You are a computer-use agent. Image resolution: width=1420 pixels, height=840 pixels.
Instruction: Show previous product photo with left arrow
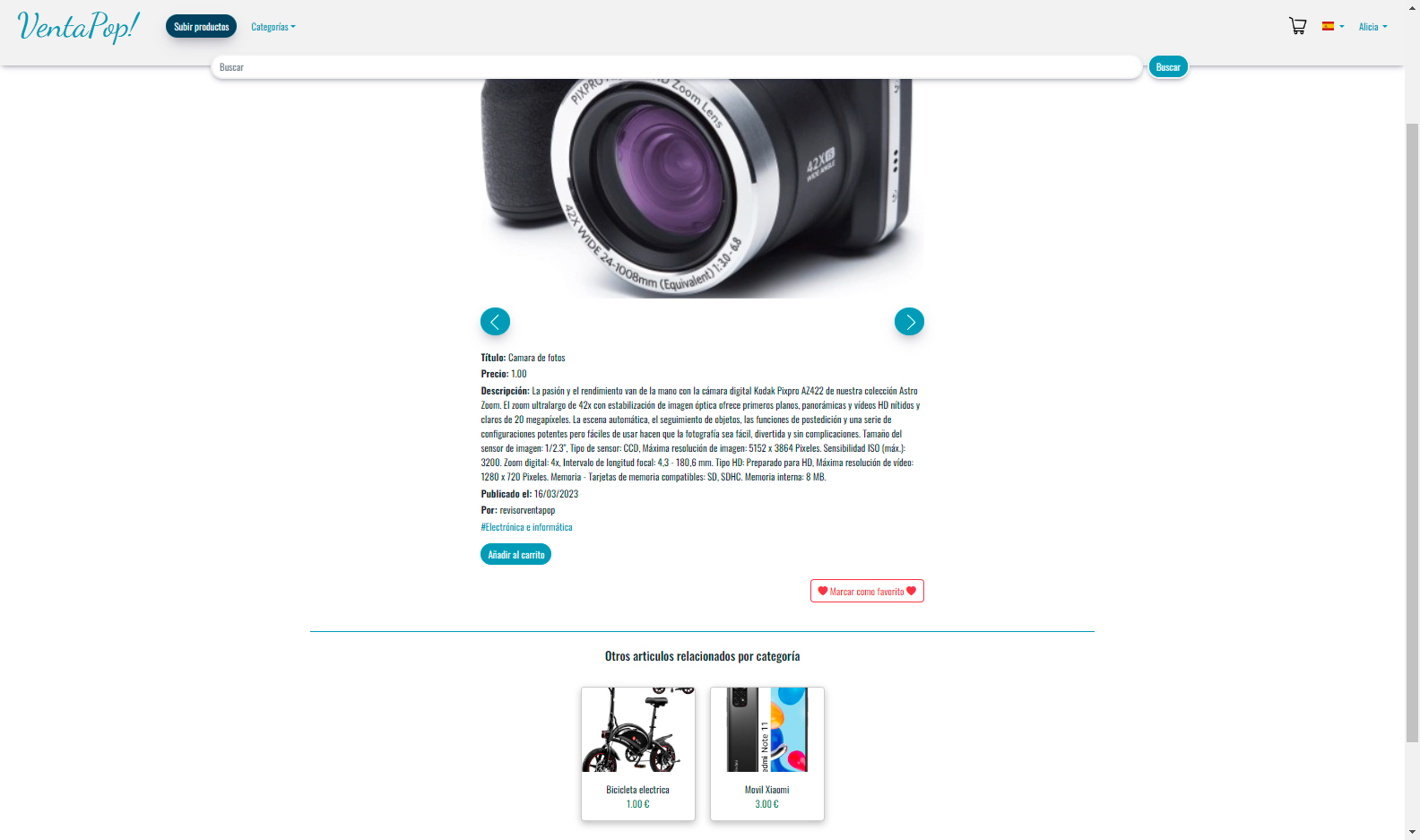[x=495, y=321]
